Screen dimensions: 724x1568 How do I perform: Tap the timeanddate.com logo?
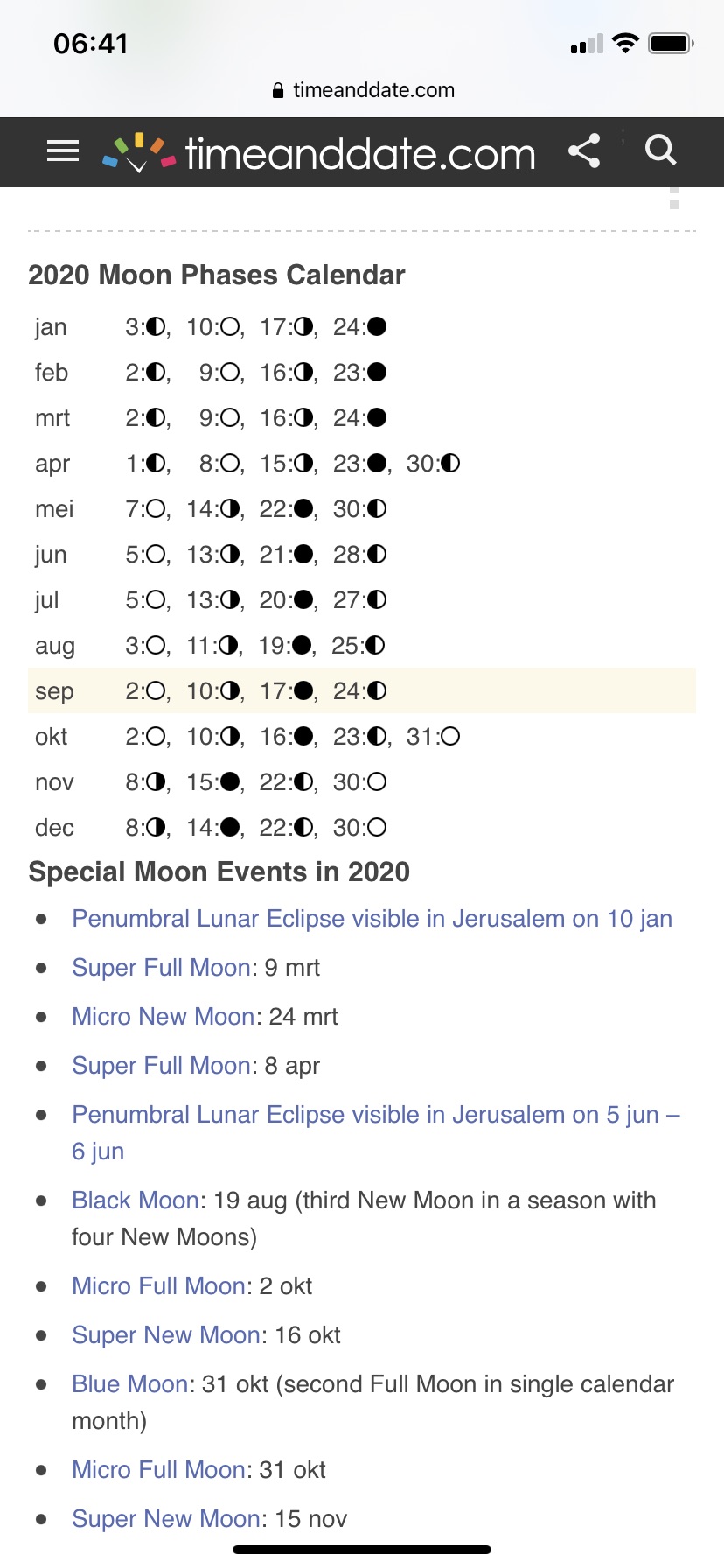[x=319, y=153]
